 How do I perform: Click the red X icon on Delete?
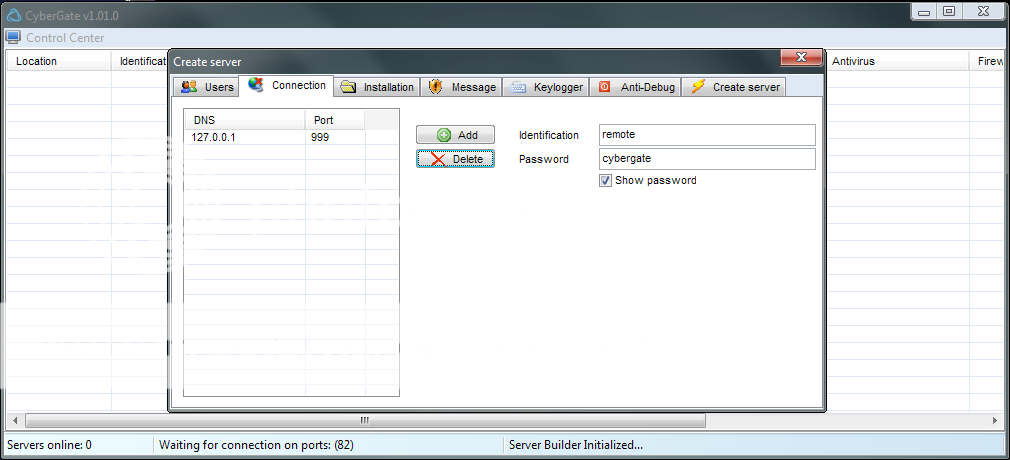tap(439, 159)
